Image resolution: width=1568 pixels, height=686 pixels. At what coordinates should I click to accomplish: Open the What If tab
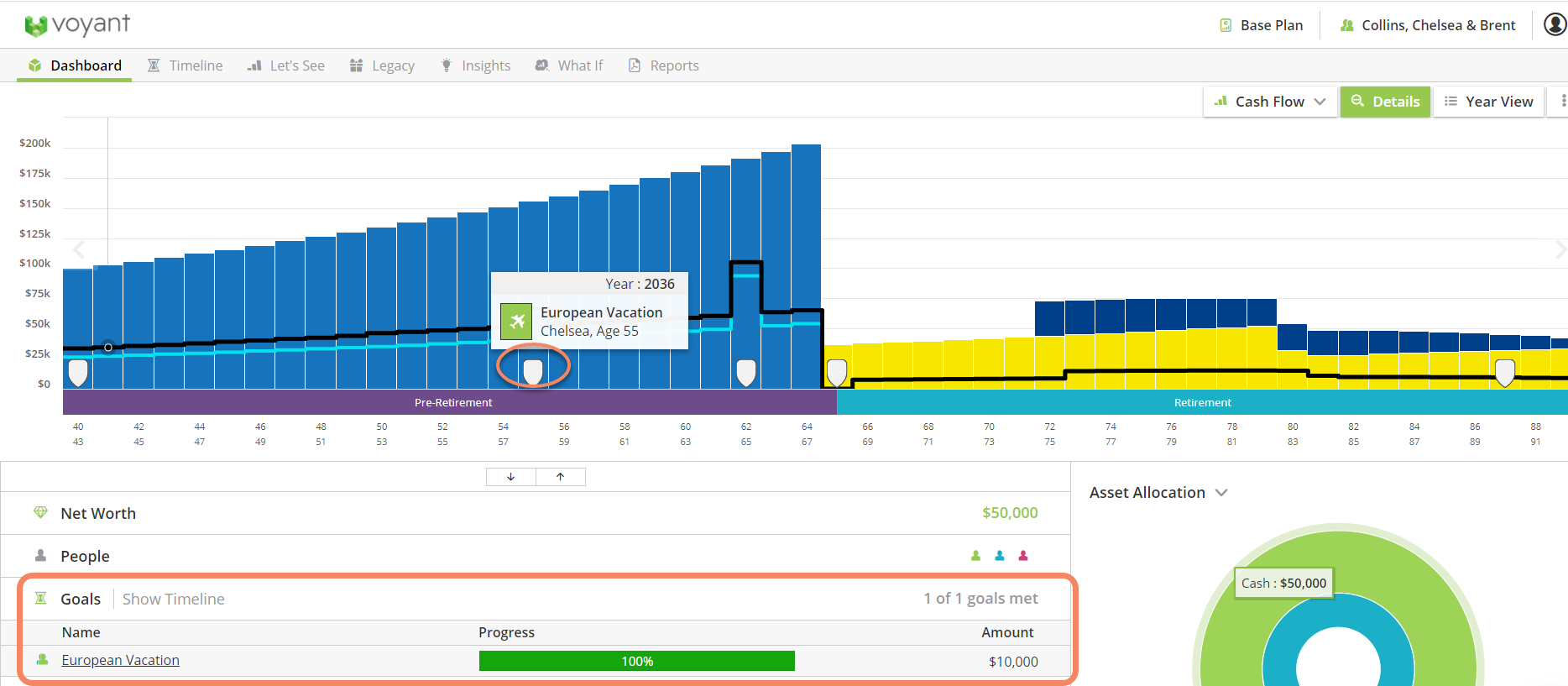[569, 65]
